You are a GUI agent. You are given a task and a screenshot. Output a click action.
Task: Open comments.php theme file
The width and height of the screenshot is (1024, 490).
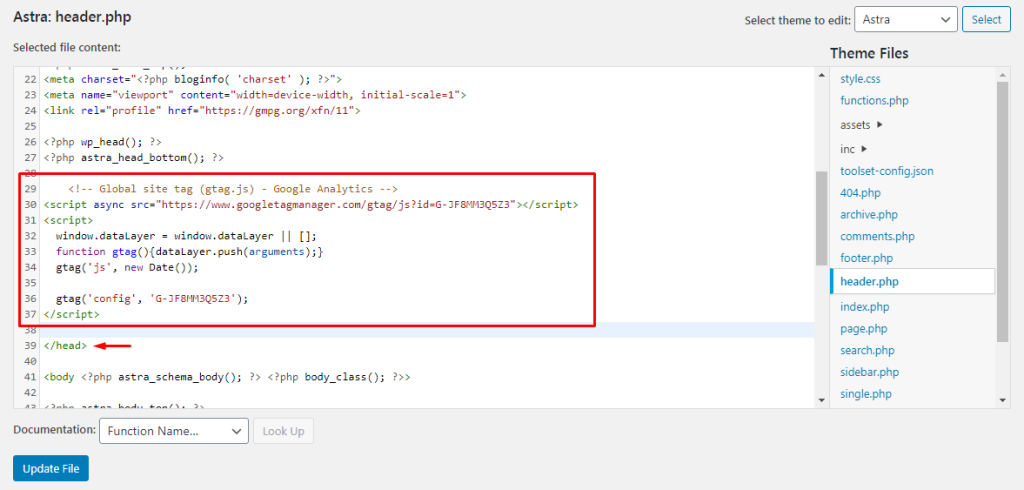click(877, 236)
